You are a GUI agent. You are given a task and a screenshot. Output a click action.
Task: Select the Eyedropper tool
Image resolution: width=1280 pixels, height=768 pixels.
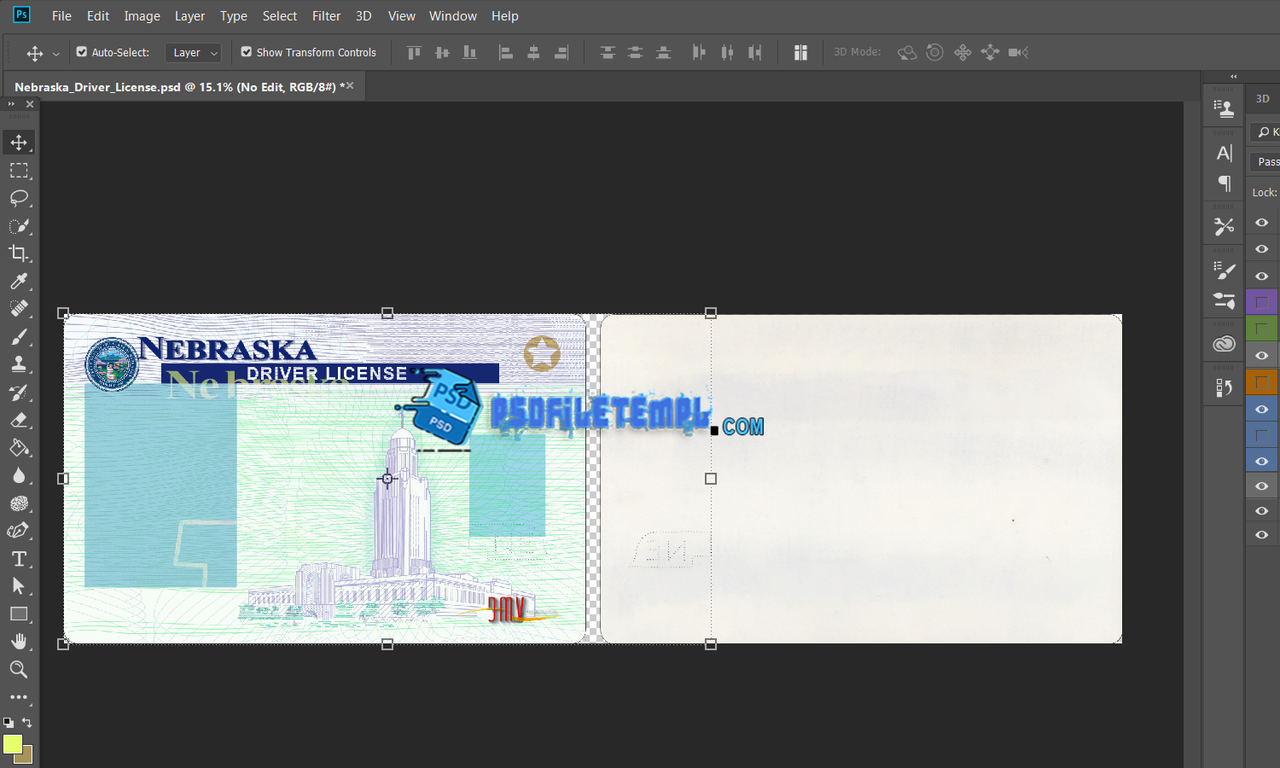click(x=19, y=282)
